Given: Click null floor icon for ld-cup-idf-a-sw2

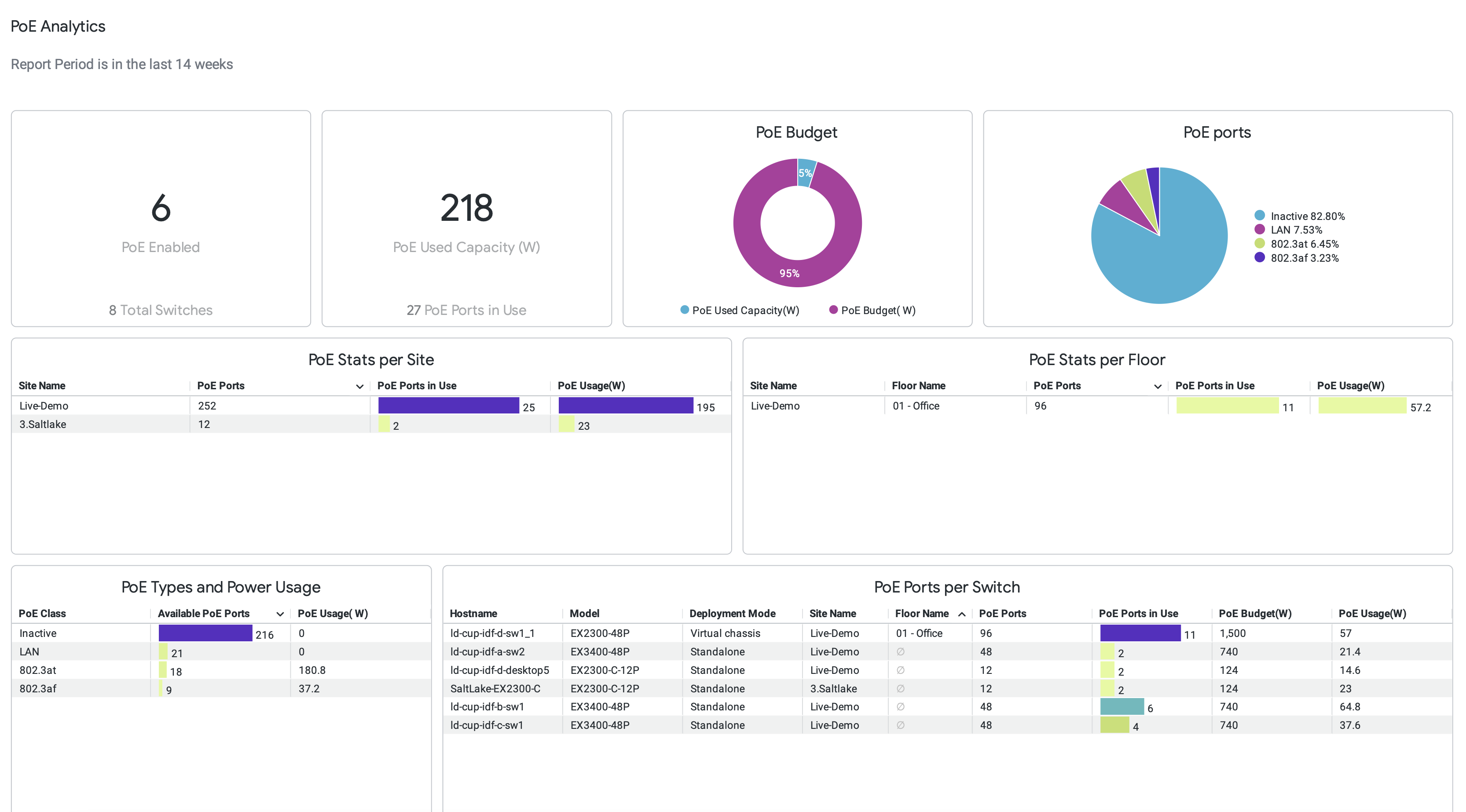Looking at the screenshot, I should tap(900, 651).
